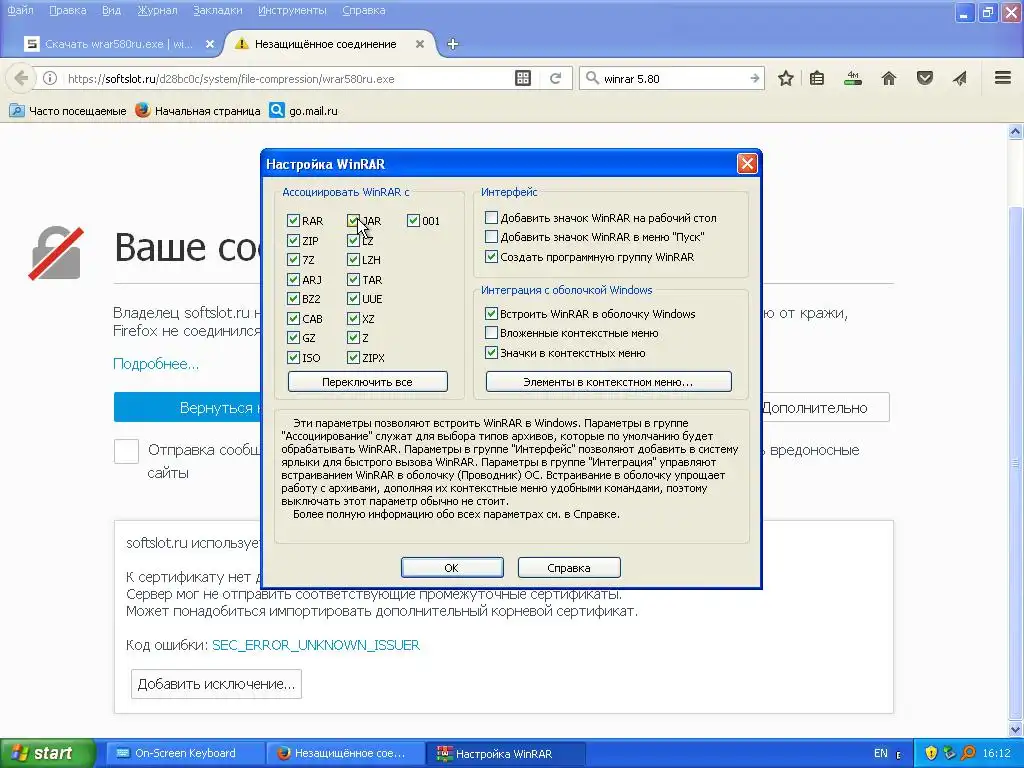Click the SEC_ERROR_UNKNOWN_ISSUER error code link

click(x=316, y=645)
